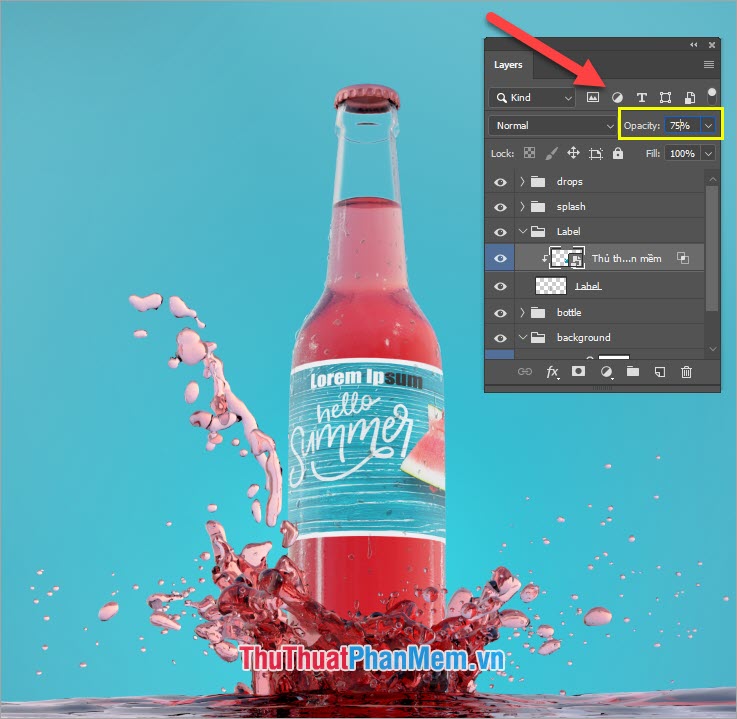Filter layers by type layers icon
The height and width of the screenshot is (719, 737).
pos(641,97)
